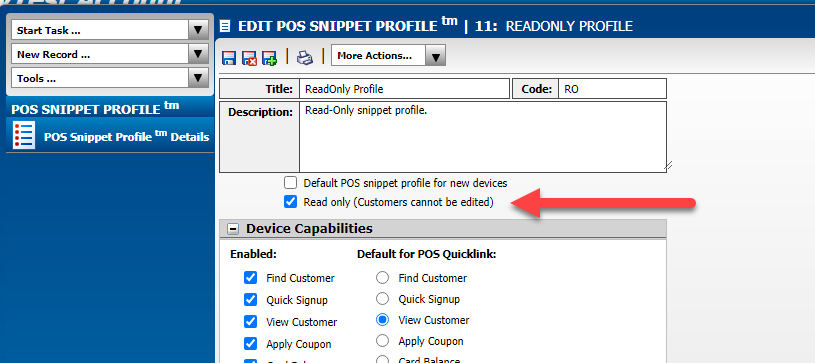Open the Start Task dropdown
Viewport: 815px width, 363px height.
(x=198, y=30)
